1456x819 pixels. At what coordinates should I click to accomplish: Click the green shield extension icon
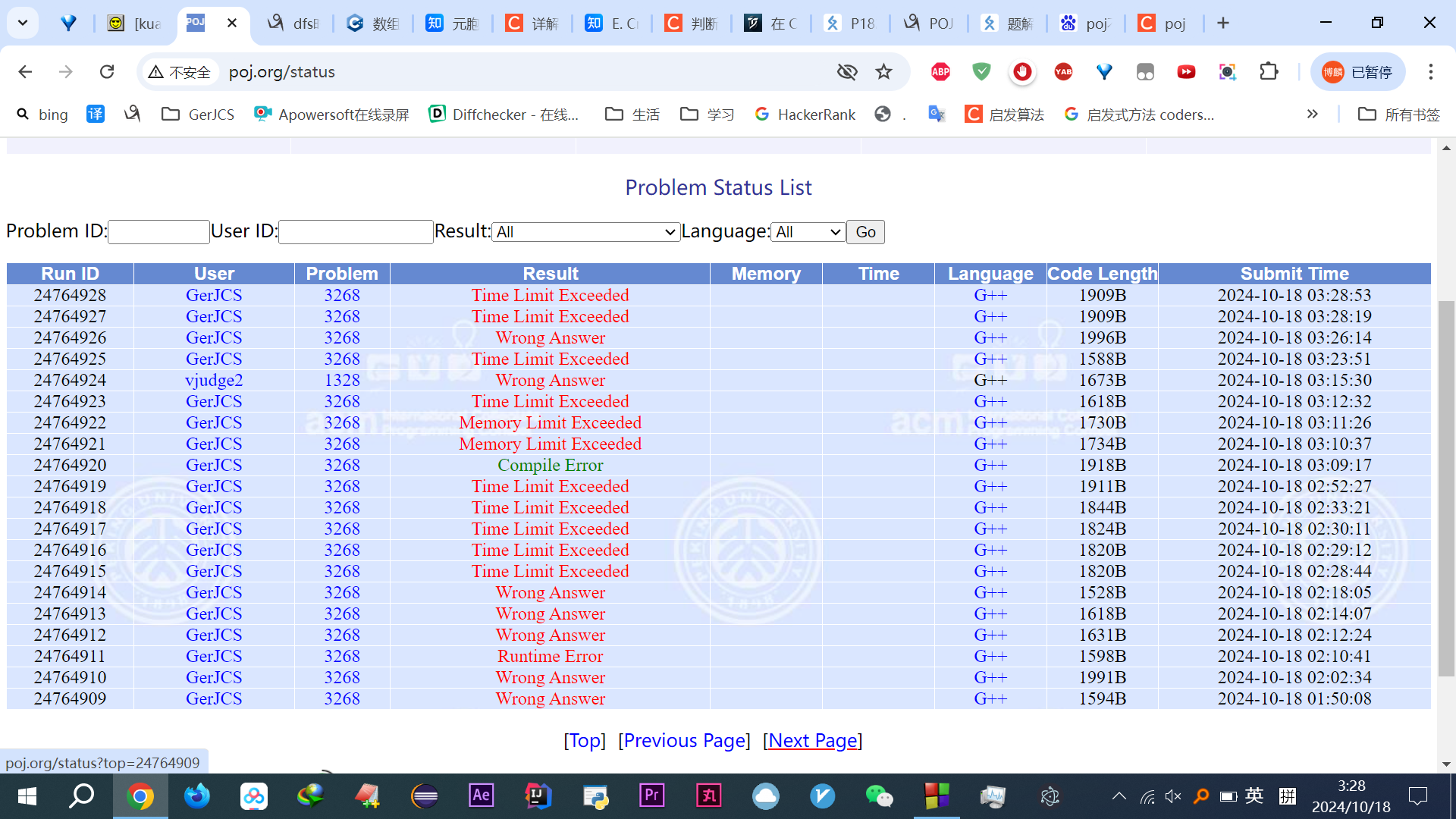tap(981, 72)
